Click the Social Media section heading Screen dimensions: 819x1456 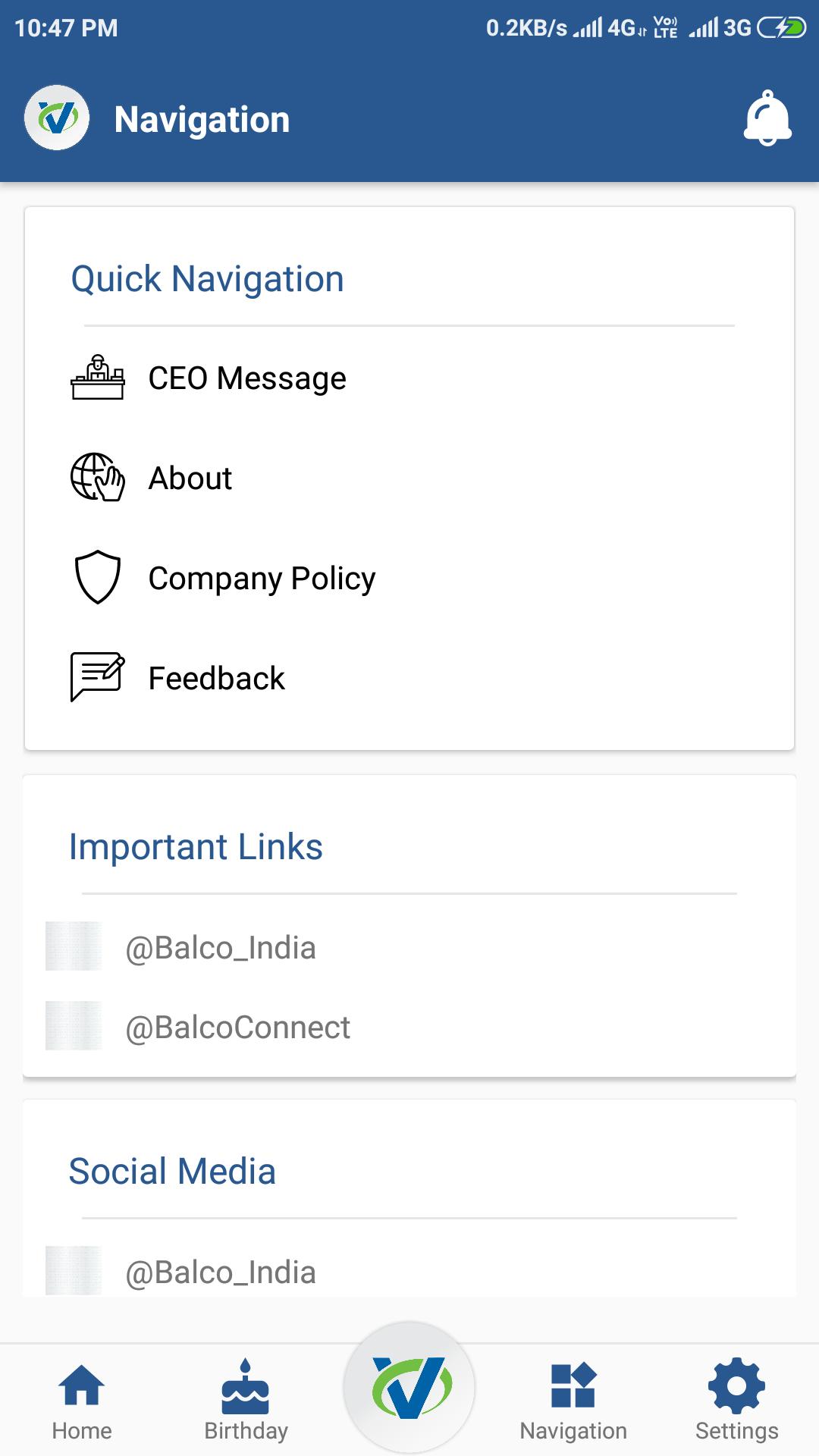coord(172,1171)
